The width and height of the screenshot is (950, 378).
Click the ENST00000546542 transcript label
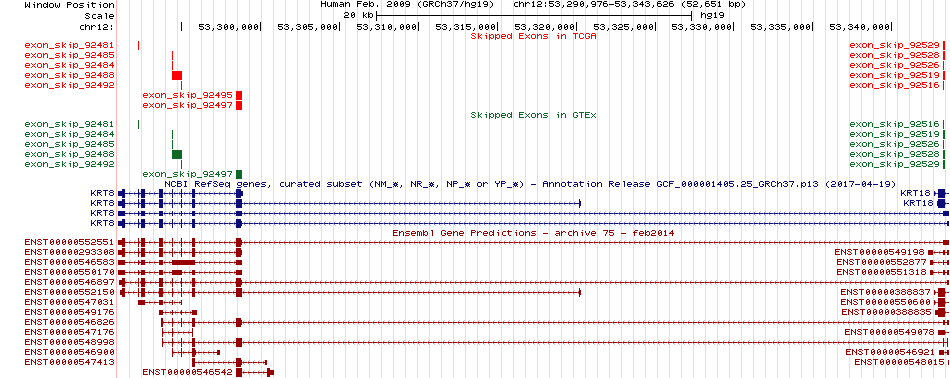click(x=187, y=373)
